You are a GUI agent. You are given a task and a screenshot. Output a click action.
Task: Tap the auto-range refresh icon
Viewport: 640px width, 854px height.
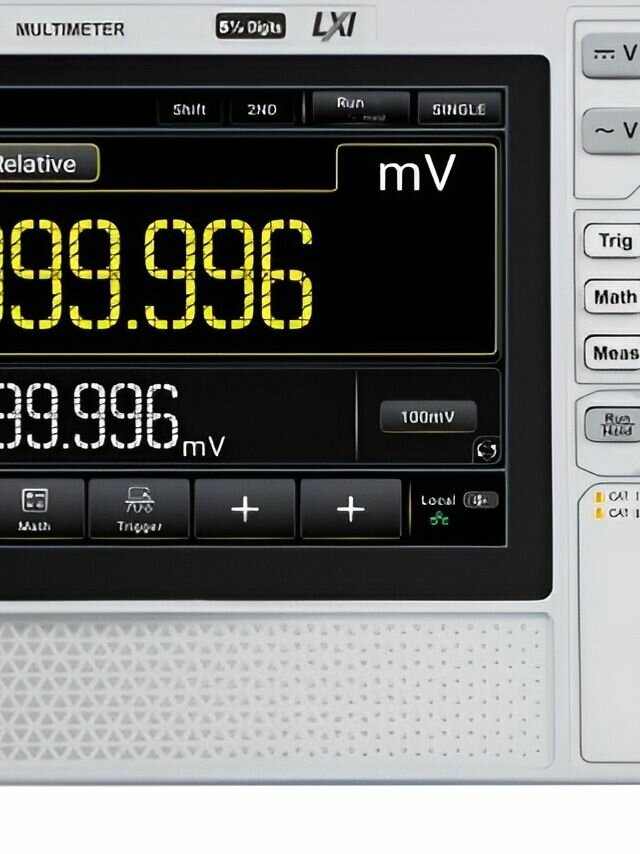(486, 450)
